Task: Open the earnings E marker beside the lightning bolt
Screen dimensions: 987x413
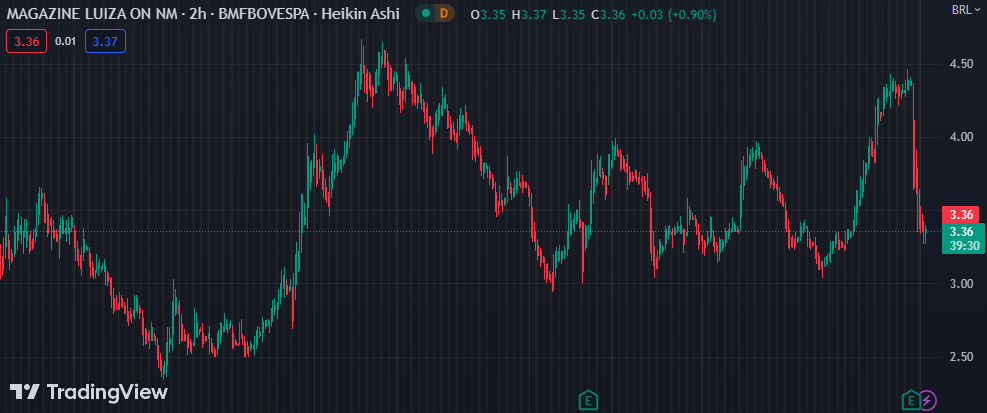Action: click(910, 399)
